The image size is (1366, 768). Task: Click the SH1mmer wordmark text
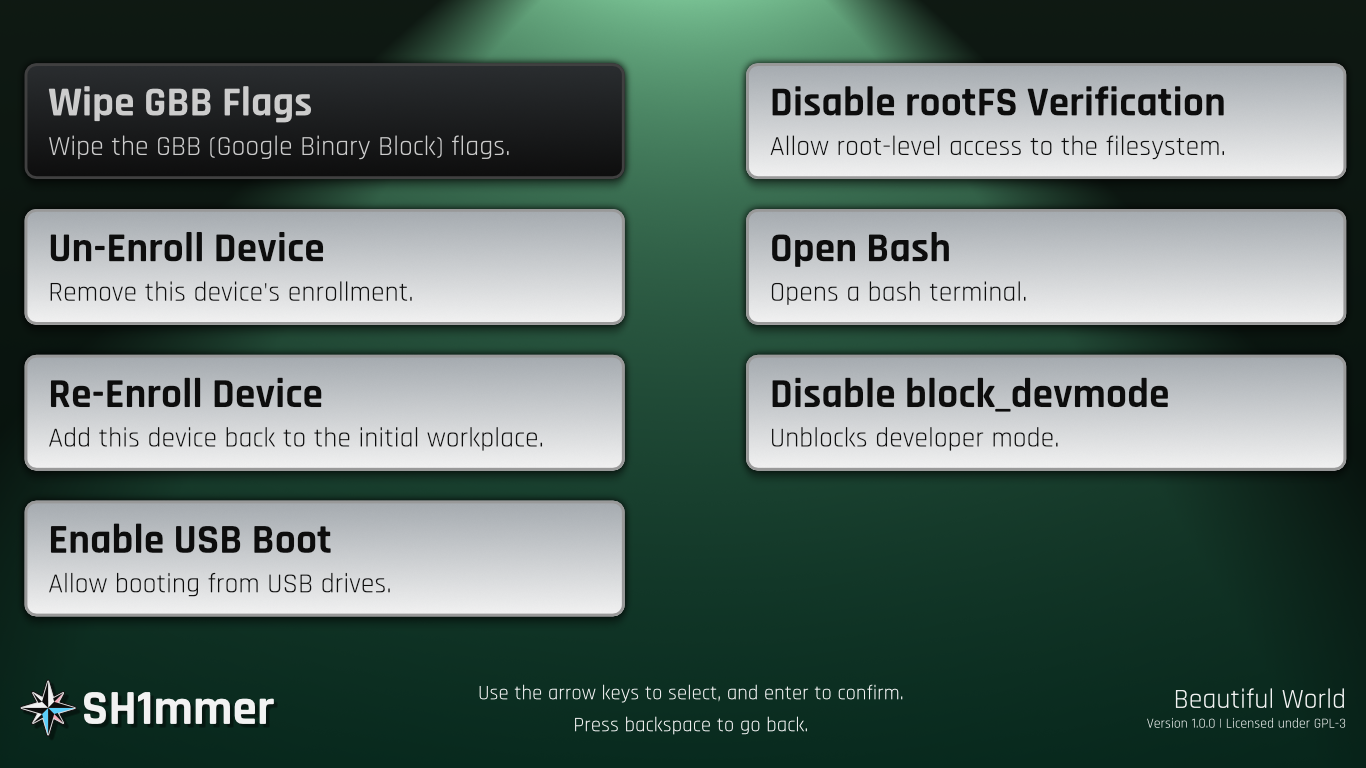pyautogui.click(x=178, y=709)
